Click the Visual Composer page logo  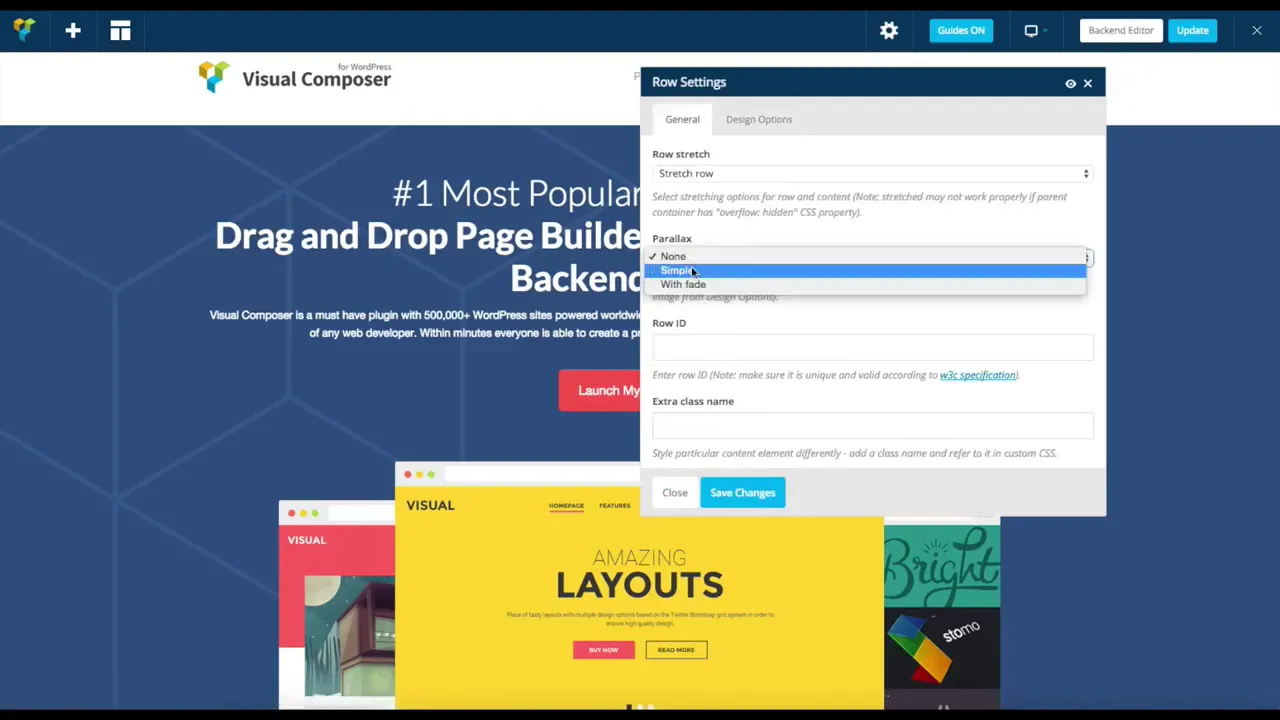point(295,77)
